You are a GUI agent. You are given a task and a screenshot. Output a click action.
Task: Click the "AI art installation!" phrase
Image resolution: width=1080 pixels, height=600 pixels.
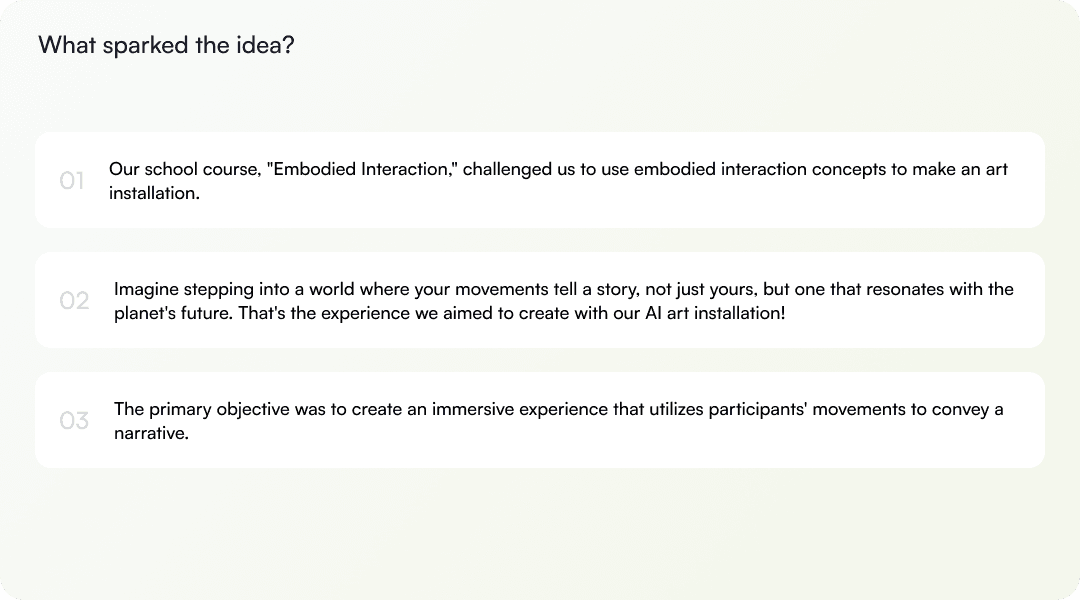[x=715, y=313]
